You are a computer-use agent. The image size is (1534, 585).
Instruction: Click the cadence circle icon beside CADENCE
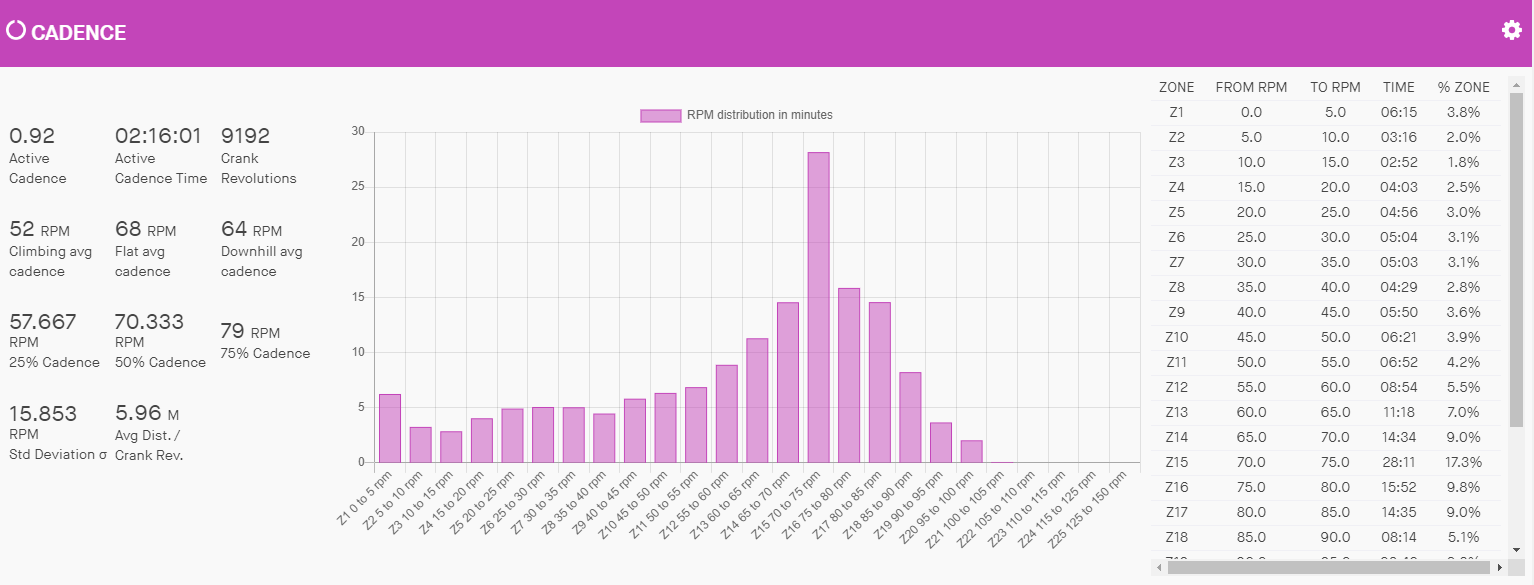(15, 30)
